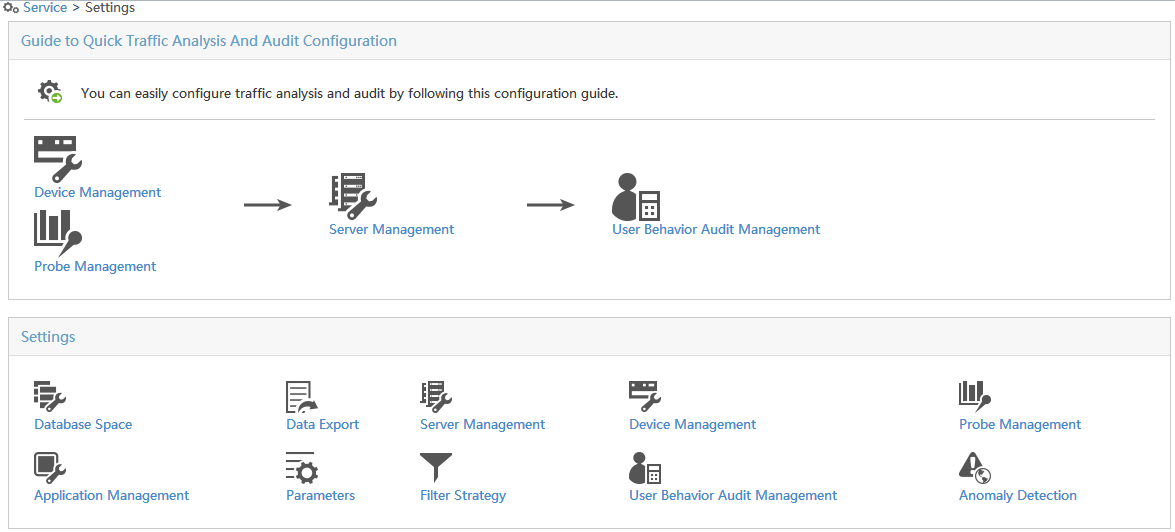Select the Guide to Quick Traffic Analysis header
This screenshot has height=532, width=1175.
tap(209, 41)
